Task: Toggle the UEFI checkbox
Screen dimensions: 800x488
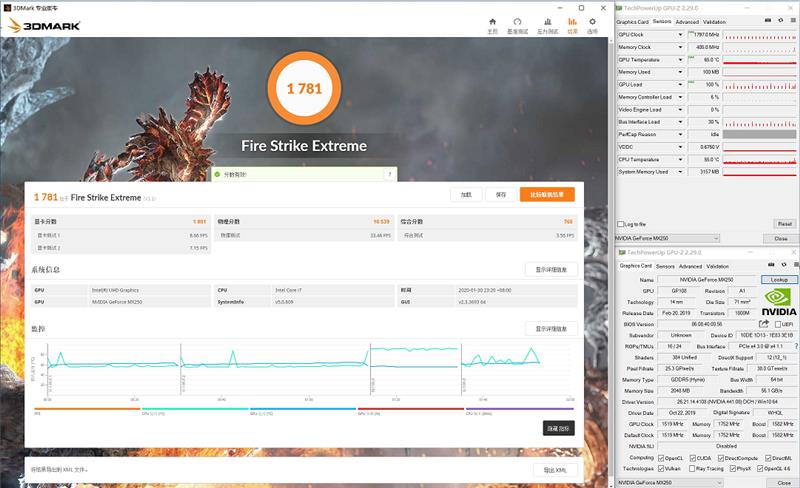Action: coord(780,323)
